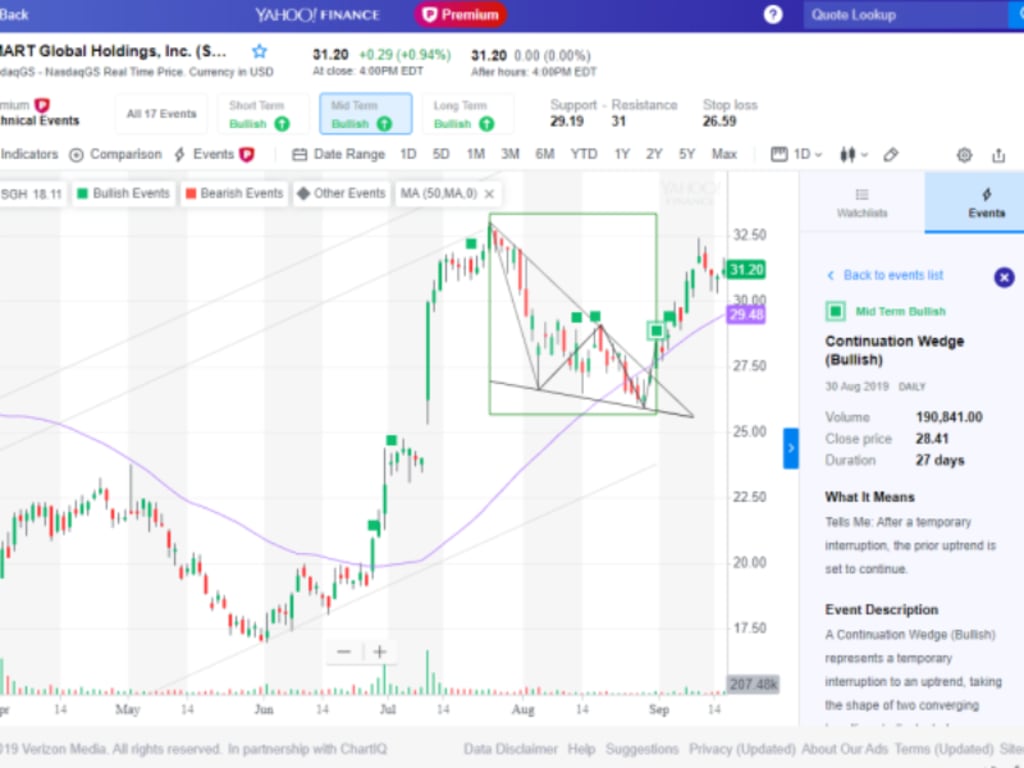This screenshot has width=1024, height=768.
Task: Toggle Bearish Events legend filter
Action: (x=234, y=193)
